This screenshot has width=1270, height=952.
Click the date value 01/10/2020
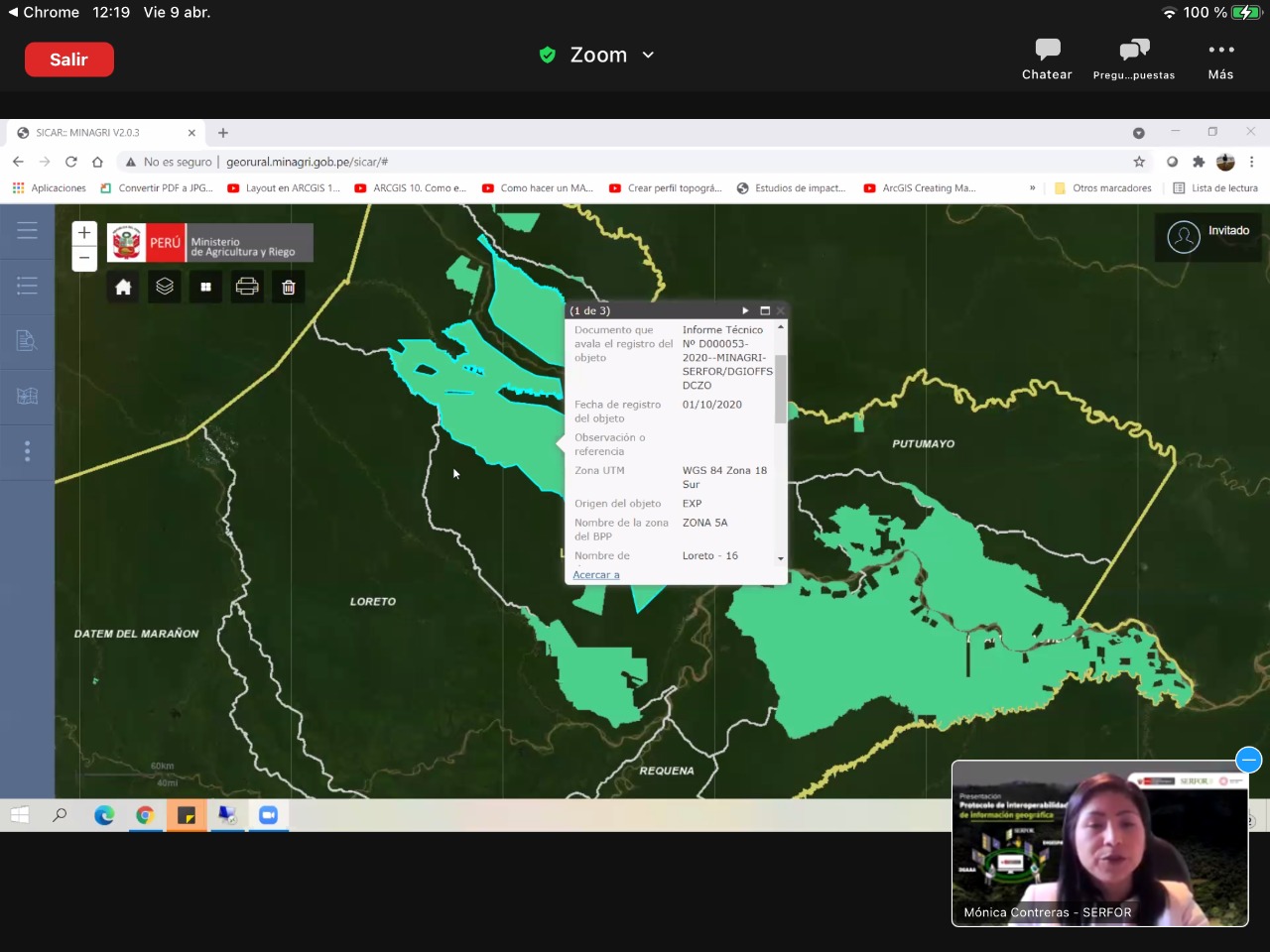click(712, 405)
